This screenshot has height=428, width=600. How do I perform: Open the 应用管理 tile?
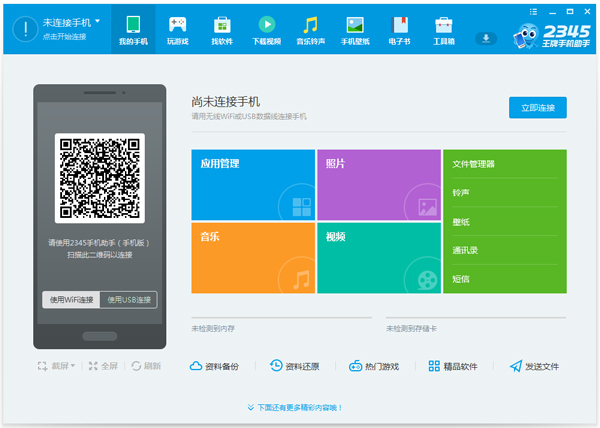click(x=253, y=185)
